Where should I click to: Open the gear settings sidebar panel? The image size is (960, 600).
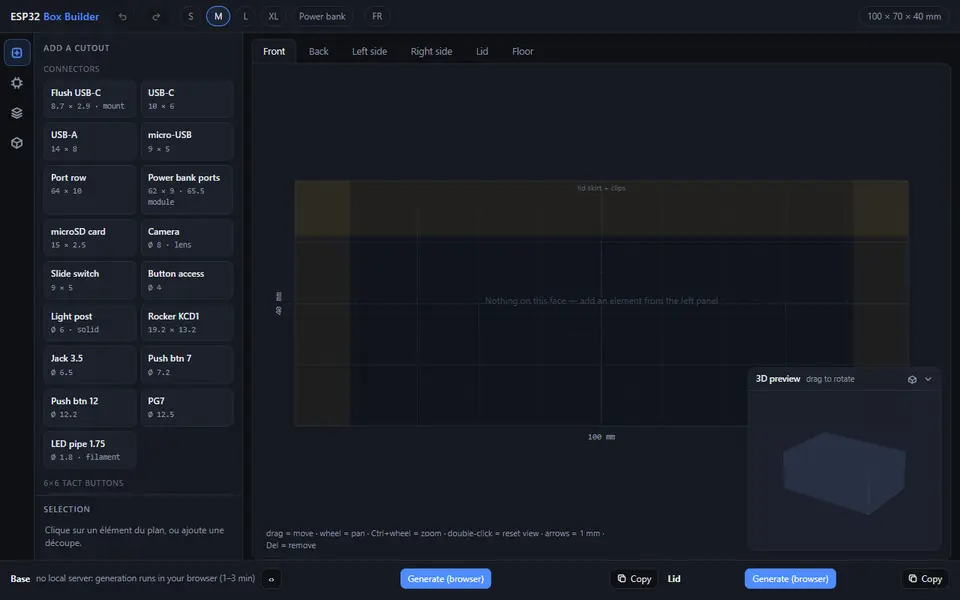click(17, 83)
